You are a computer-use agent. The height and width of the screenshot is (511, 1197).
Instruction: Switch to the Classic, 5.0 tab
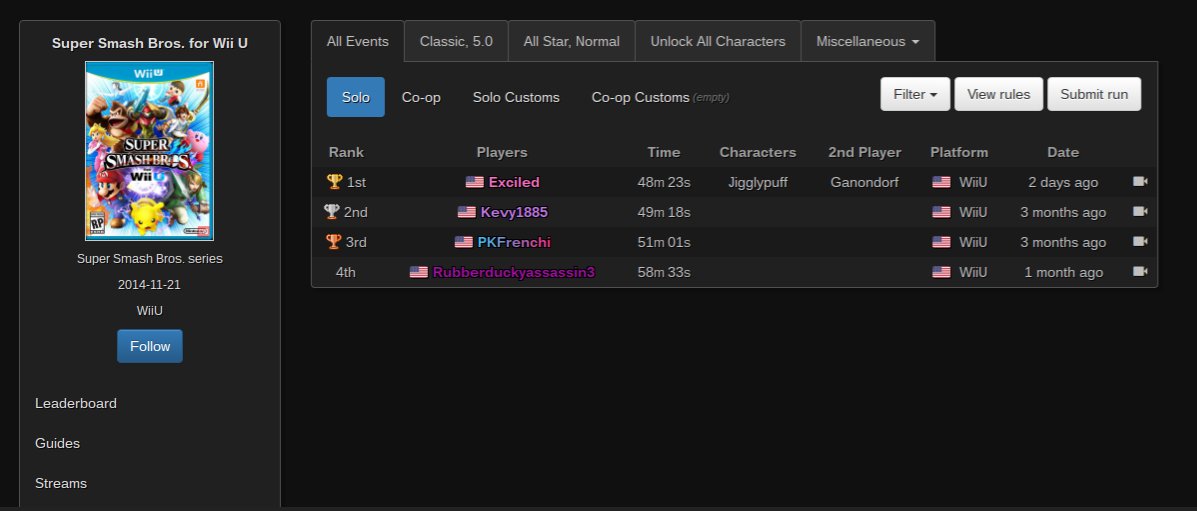click(456, 41)
